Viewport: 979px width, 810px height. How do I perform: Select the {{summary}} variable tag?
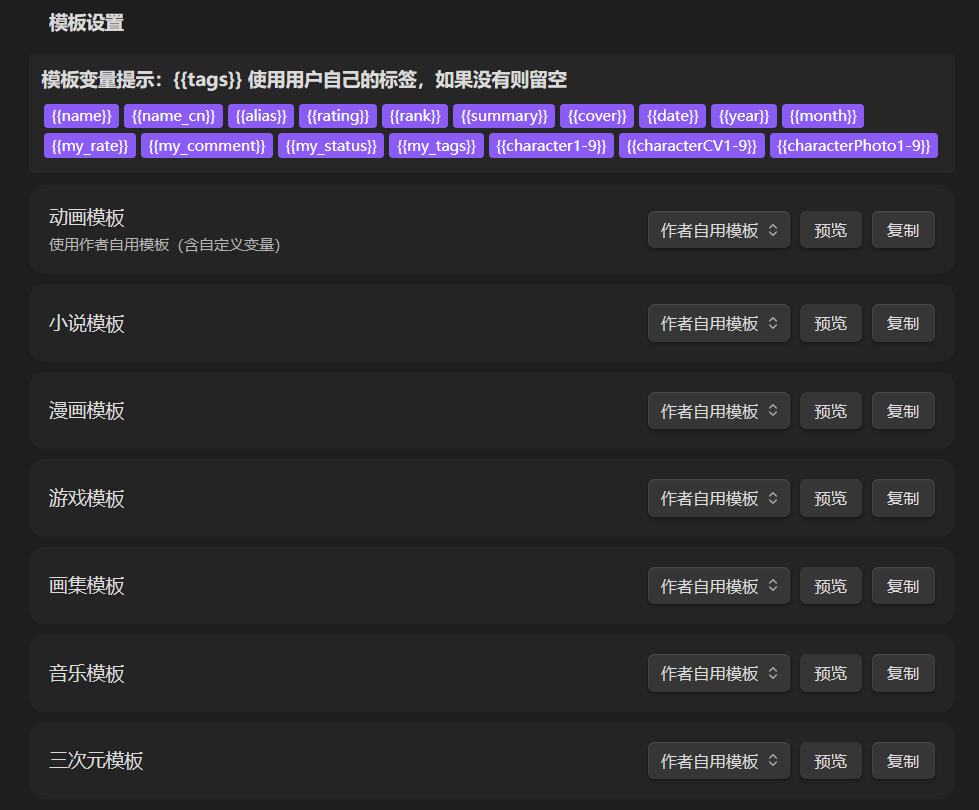click(x=504, y=116)
